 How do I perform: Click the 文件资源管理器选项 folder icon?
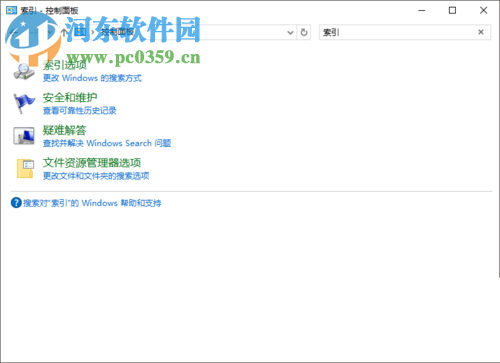click(x=25, y=168)
